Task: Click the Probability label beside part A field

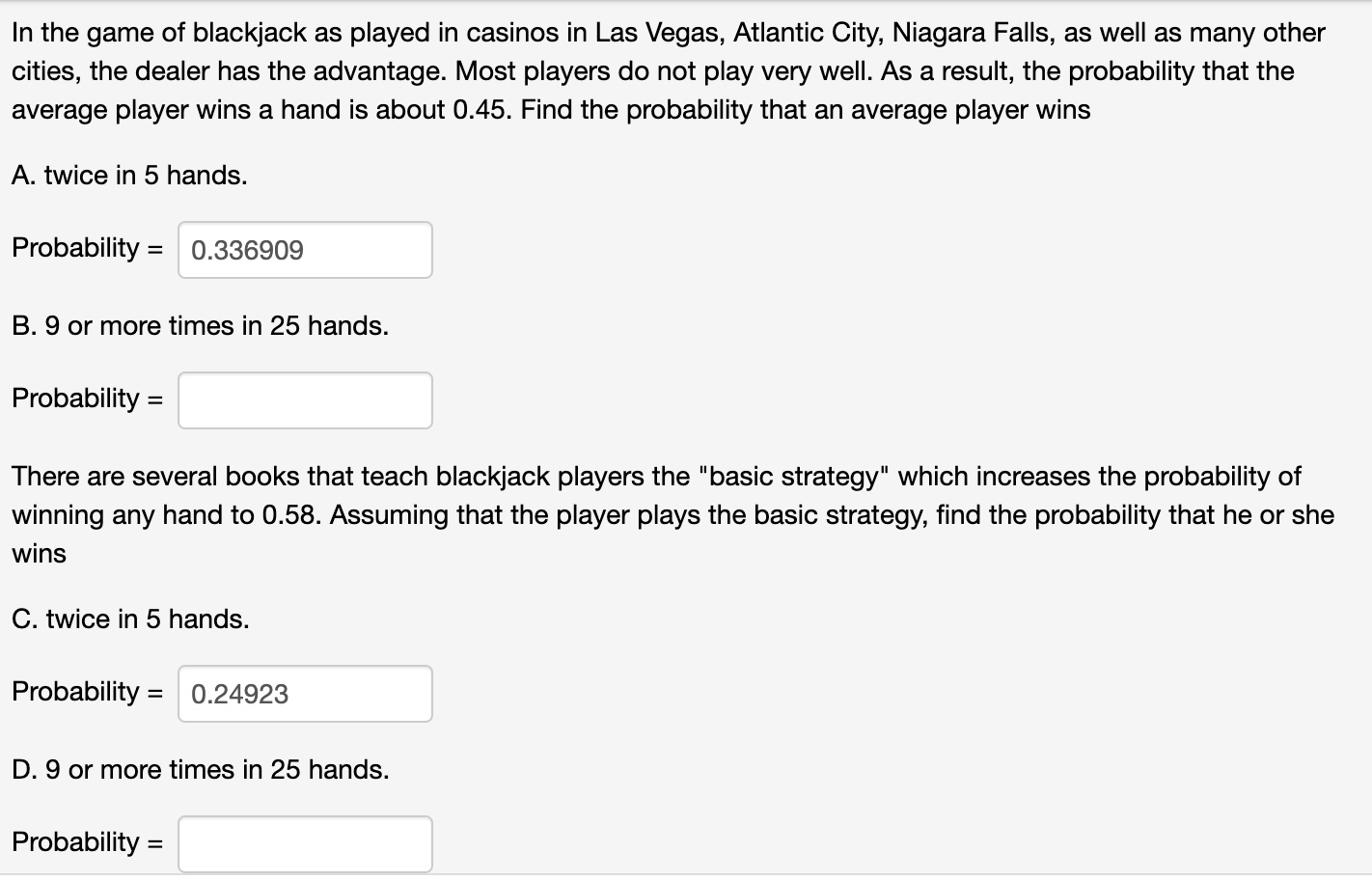Action: click(85, 247)
